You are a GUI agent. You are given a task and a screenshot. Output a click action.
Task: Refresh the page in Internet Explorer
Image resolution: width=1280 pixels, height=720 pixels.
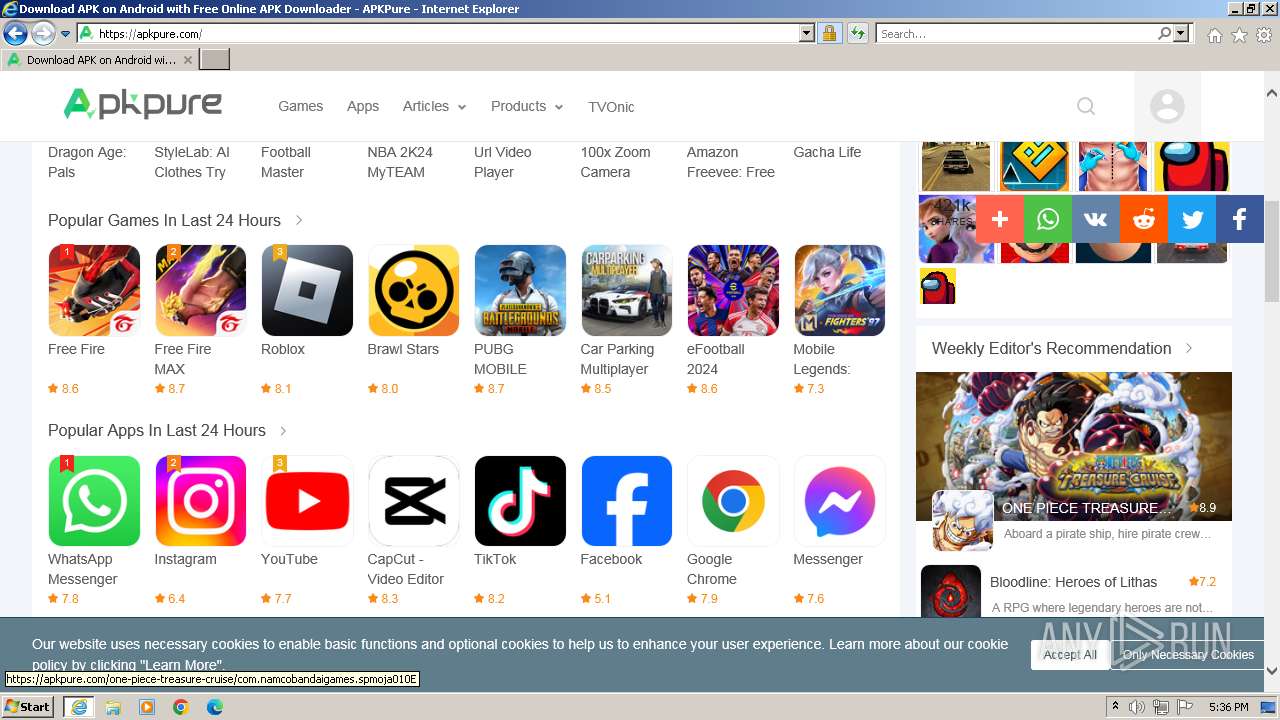[x=857, y=33]
